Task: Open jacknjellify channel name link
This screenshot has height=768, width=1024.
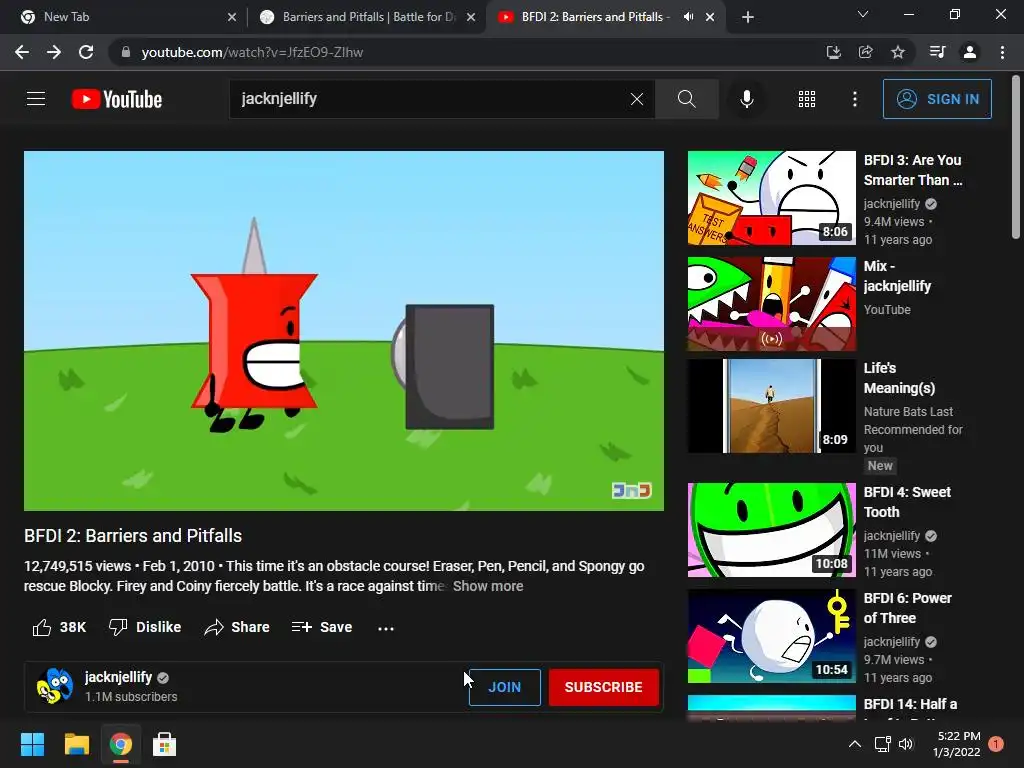Action: [118, 677]
